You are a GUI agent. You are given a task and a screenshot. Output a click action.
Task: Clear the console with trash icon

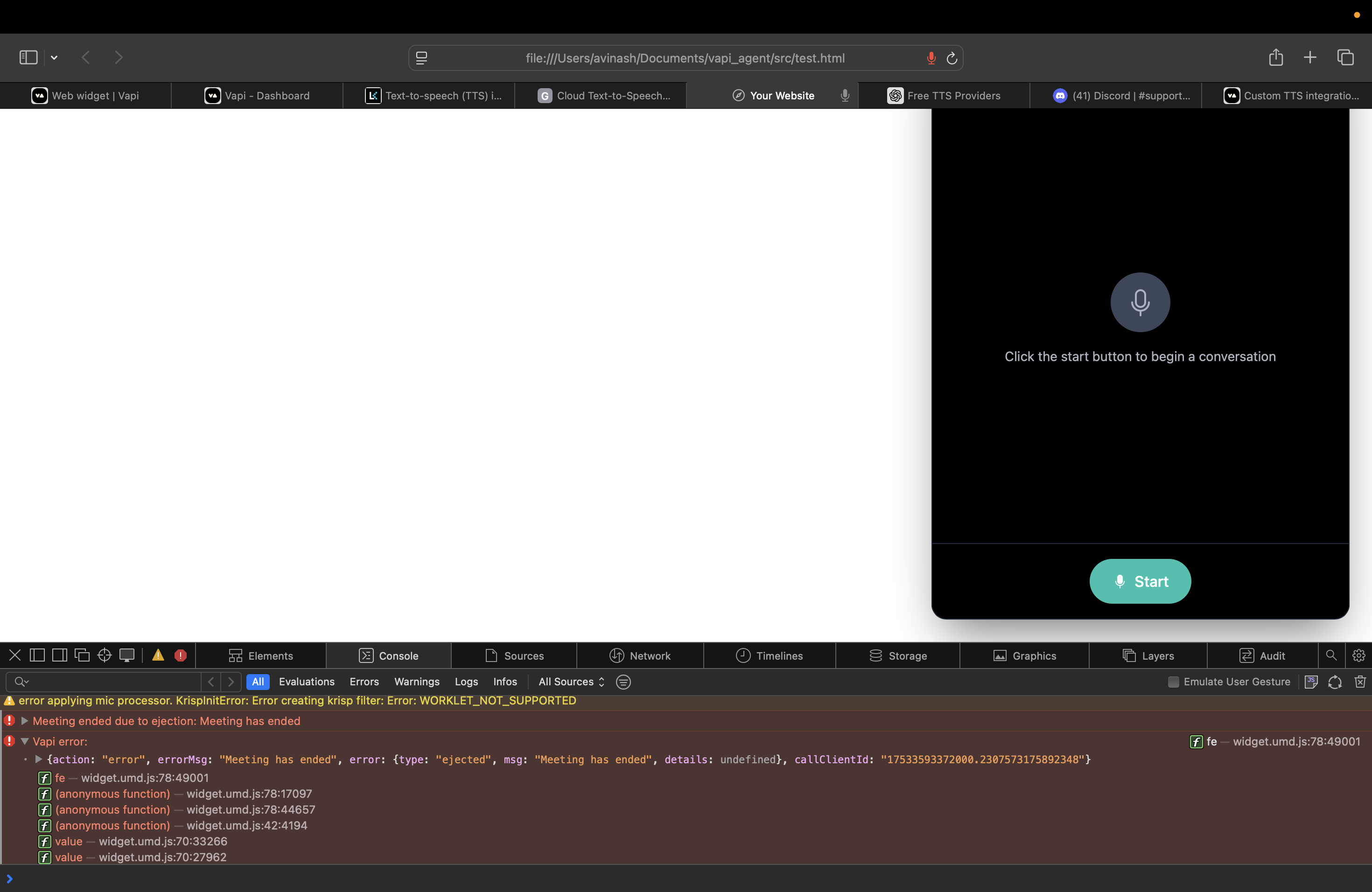[1360, 682]
